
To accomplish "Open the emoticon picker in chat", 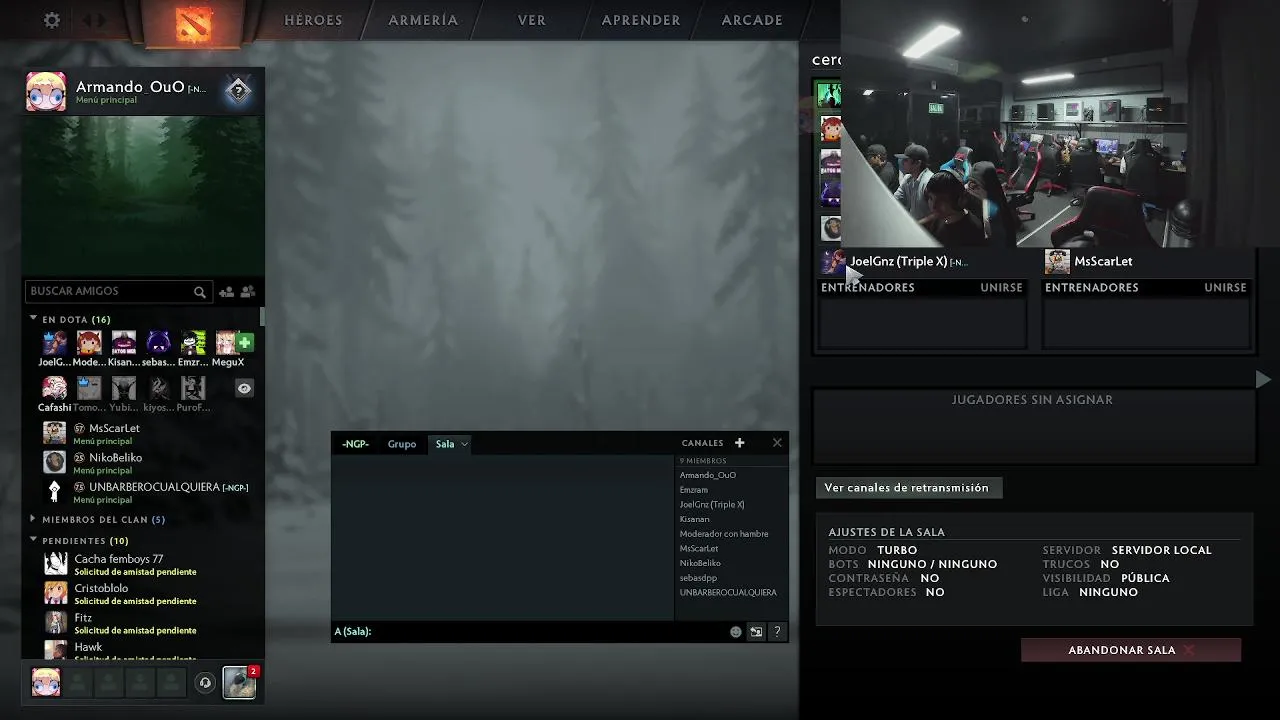I will coord(736,632).
